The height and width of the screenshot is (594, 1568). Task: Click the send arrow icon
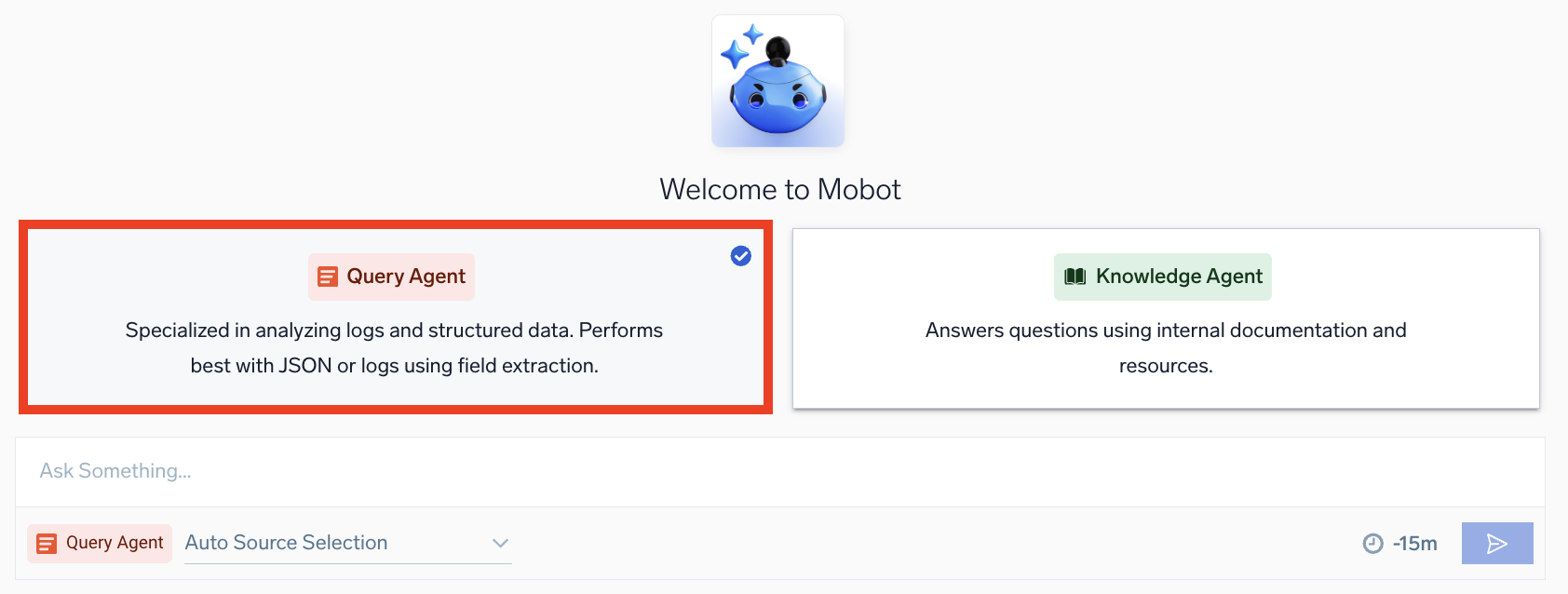(x=1496, y=543)
